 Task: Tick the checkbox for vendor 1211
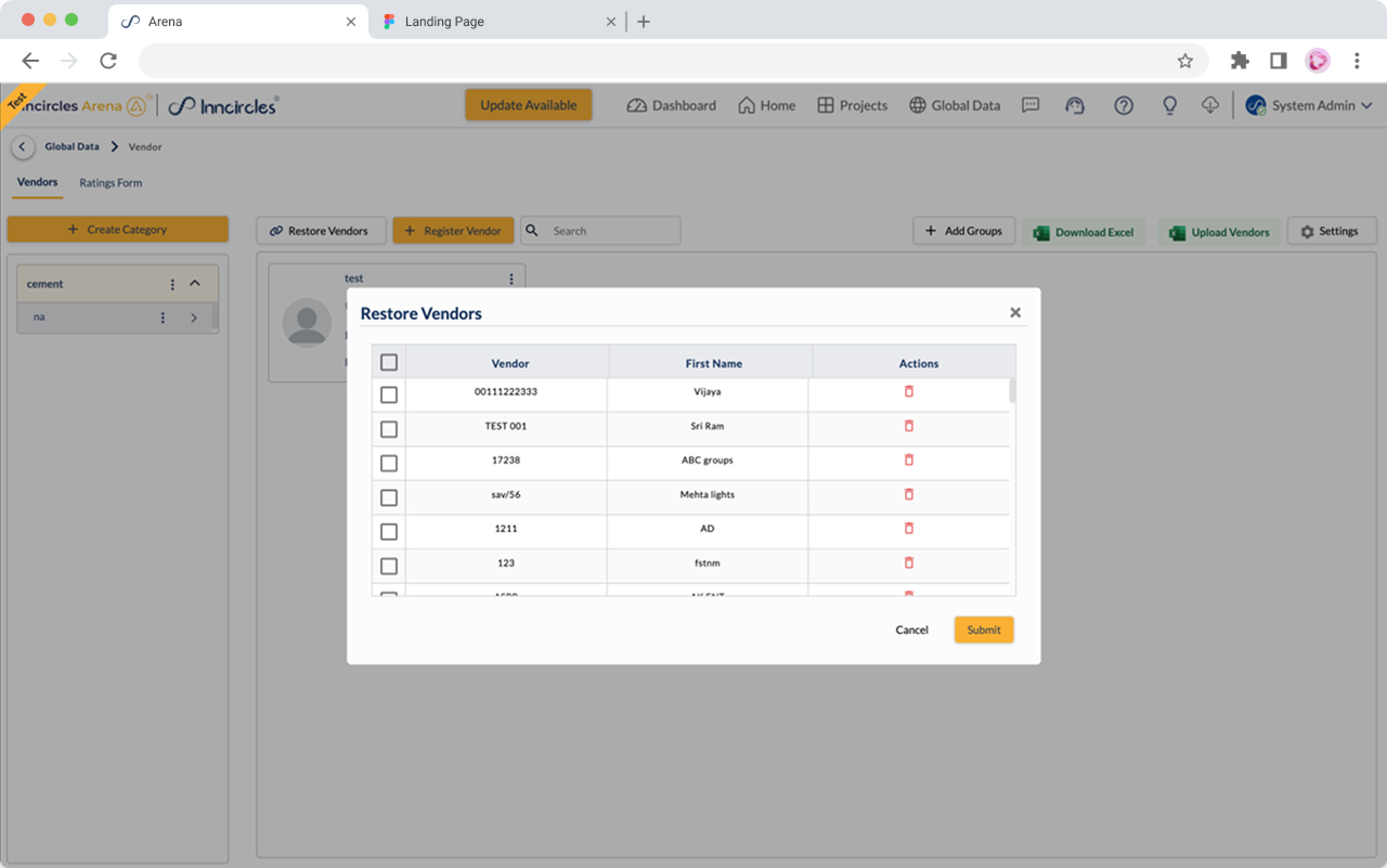pos(389,532)
